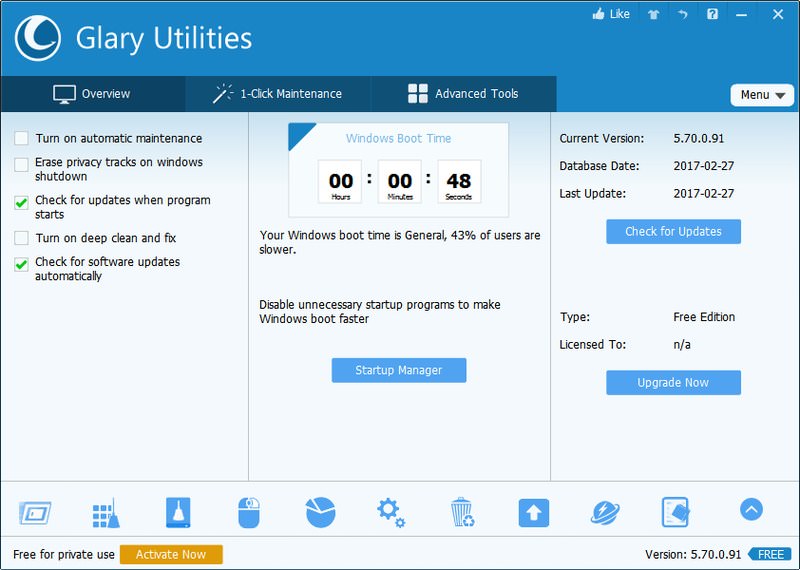Click the Free for private use text
800x570 pixels.
(x=64, y=555)
